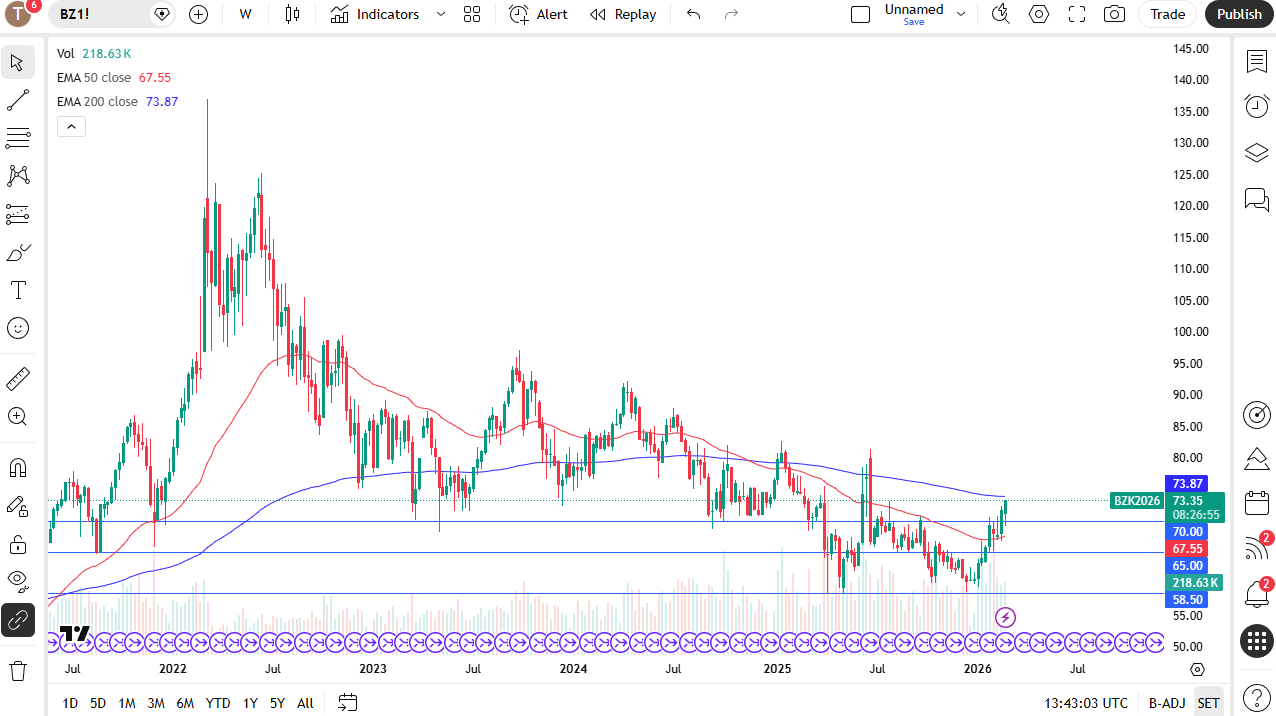Open the emoji icons tool

pos(18,328)
